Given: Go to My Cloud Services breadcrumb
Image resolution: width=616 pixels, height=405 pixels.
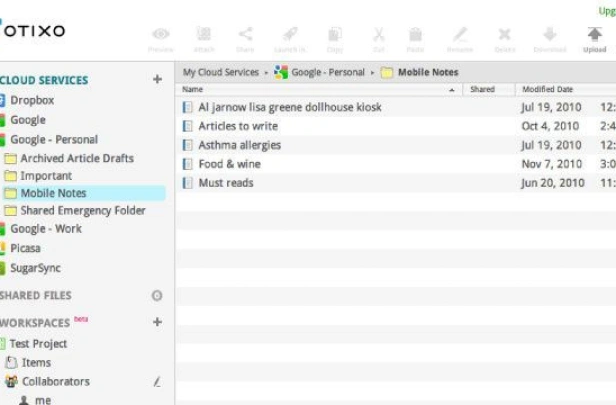Looking at the screenshot, I should tap(220, 72).
